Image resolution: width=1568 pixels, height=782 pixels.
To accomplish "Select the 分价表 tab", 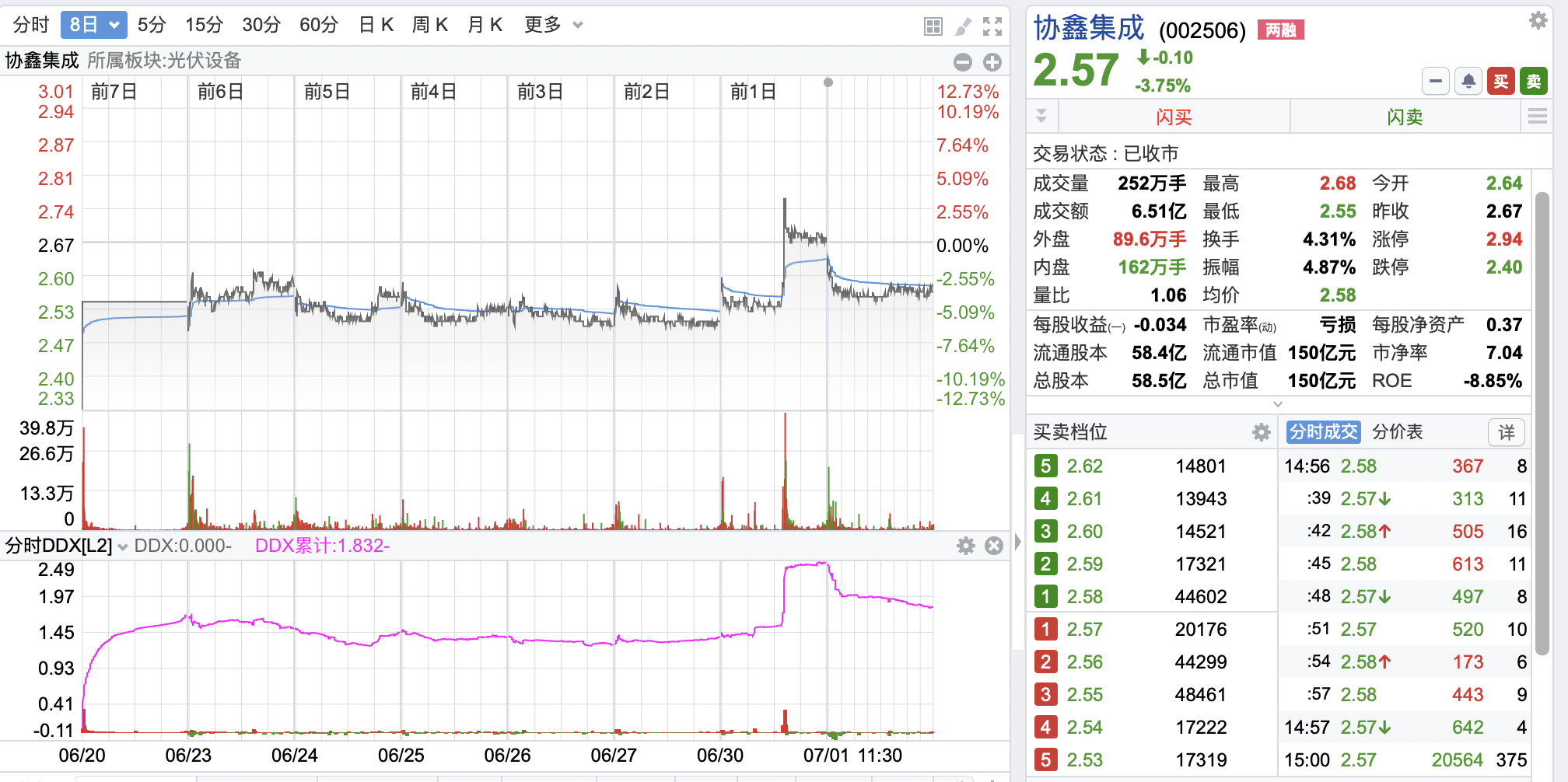I will click(1397, 432).
